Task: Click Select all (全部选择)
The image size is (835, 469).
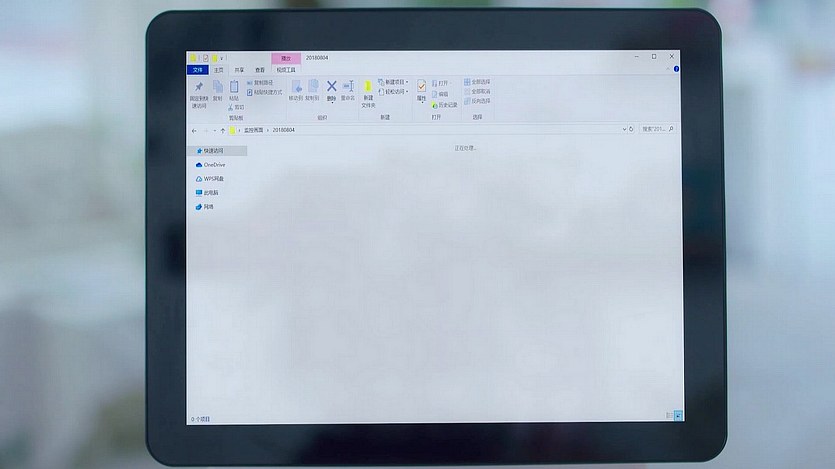Action: coord(477,82)
